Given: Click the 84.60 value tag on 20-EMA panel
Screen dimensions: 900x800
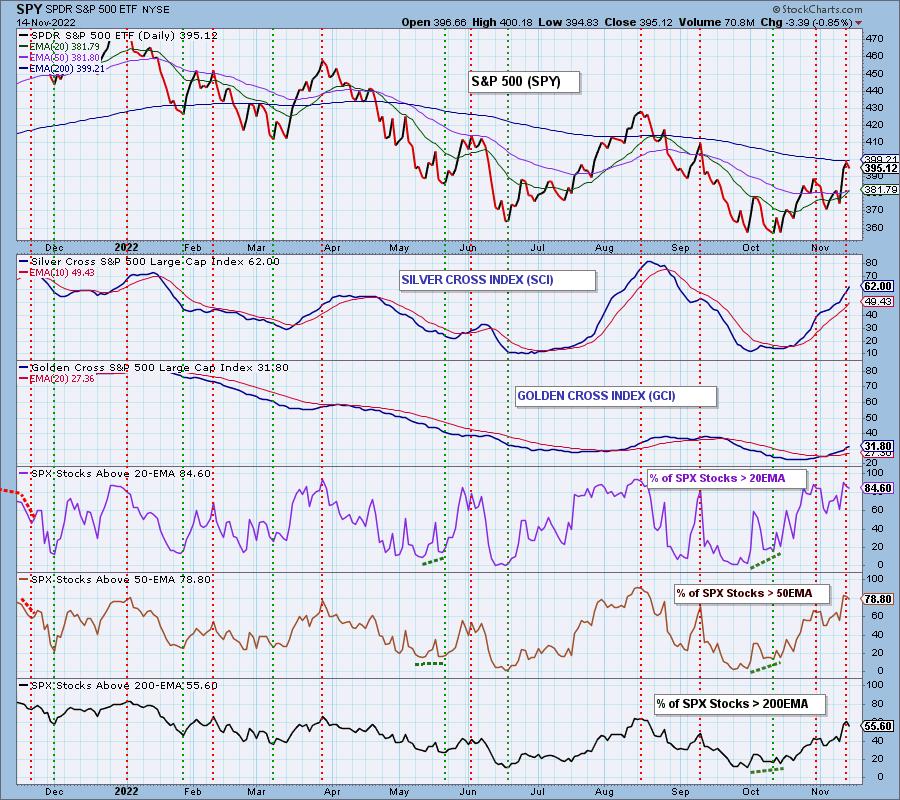Looking at the screenshot, I should tap(878, 488).
